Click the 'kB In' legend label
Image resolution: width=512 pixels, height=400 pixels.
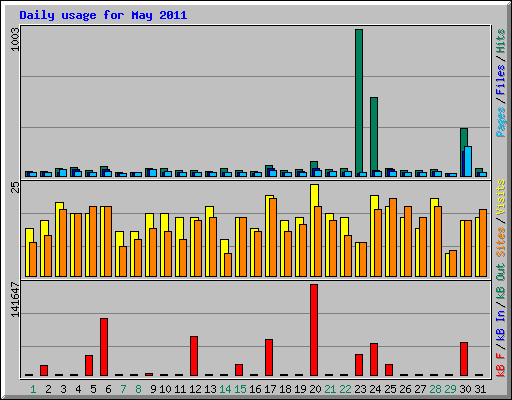501,326
